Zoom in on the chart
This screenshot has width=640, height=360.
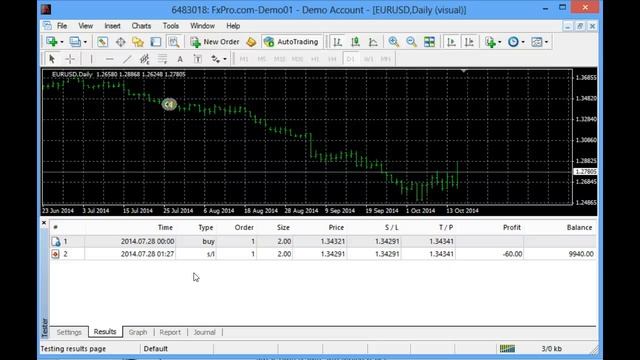[393, 42]
